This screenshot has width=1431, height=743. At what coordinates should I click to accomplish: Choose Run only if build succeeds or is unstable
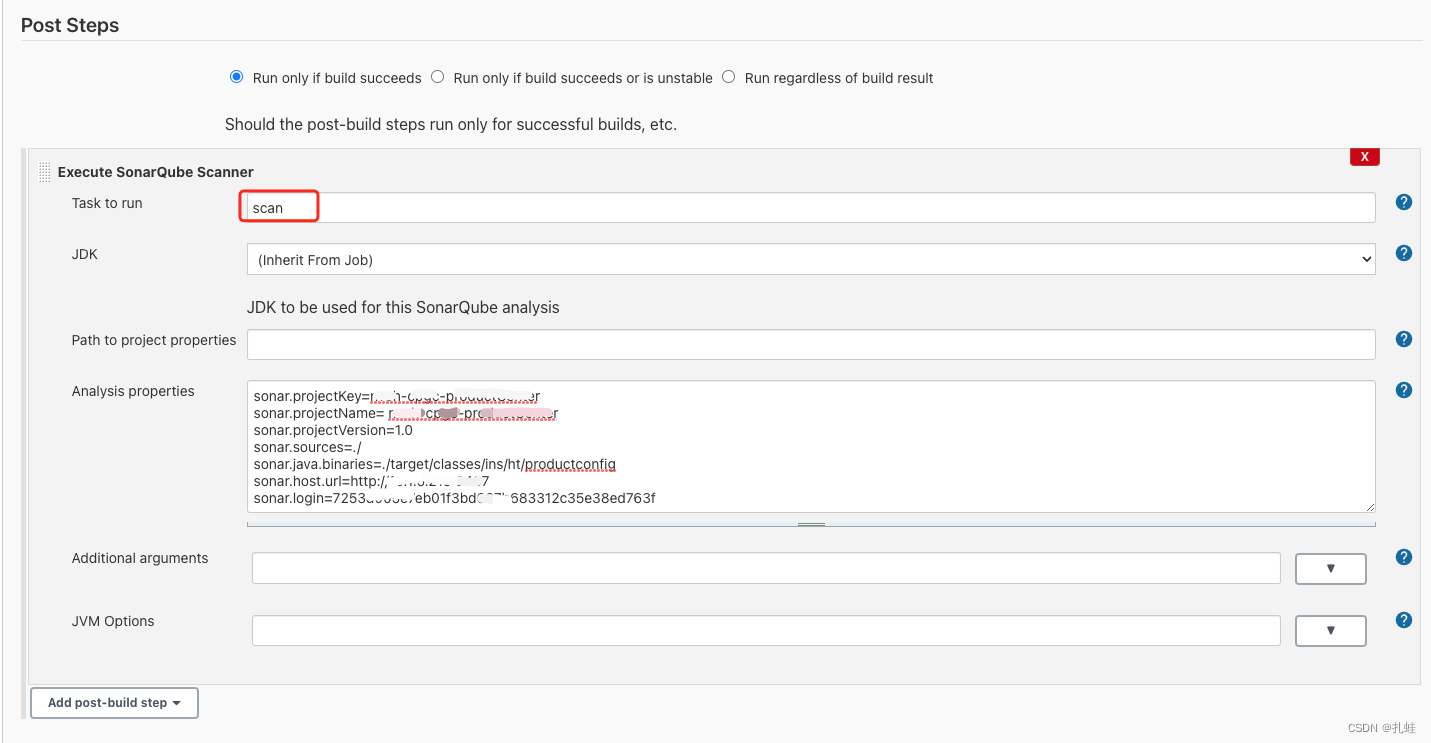click(x=437, y=76)
